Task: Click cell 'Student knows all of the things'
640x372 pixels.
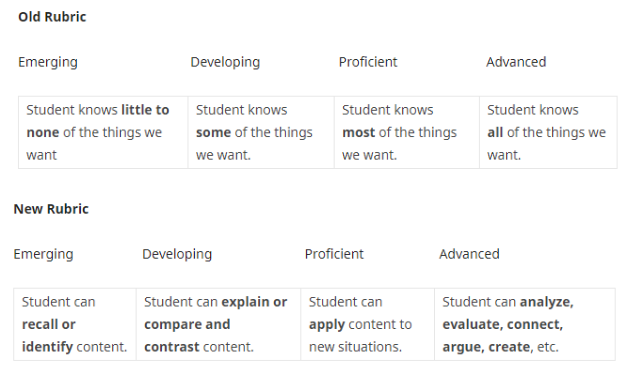Action: 548,132
